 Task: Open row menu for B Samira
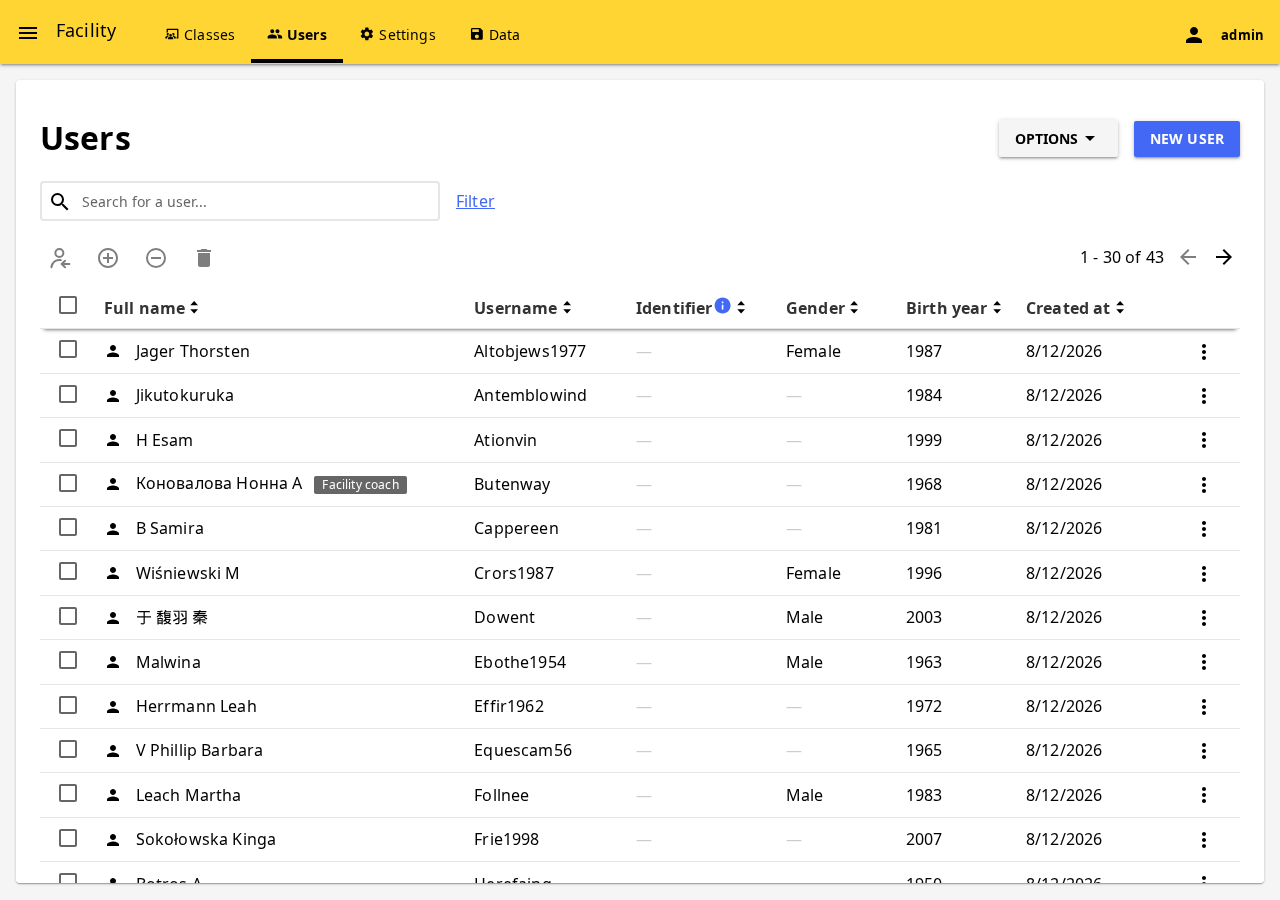click(x=1204, y=529)
